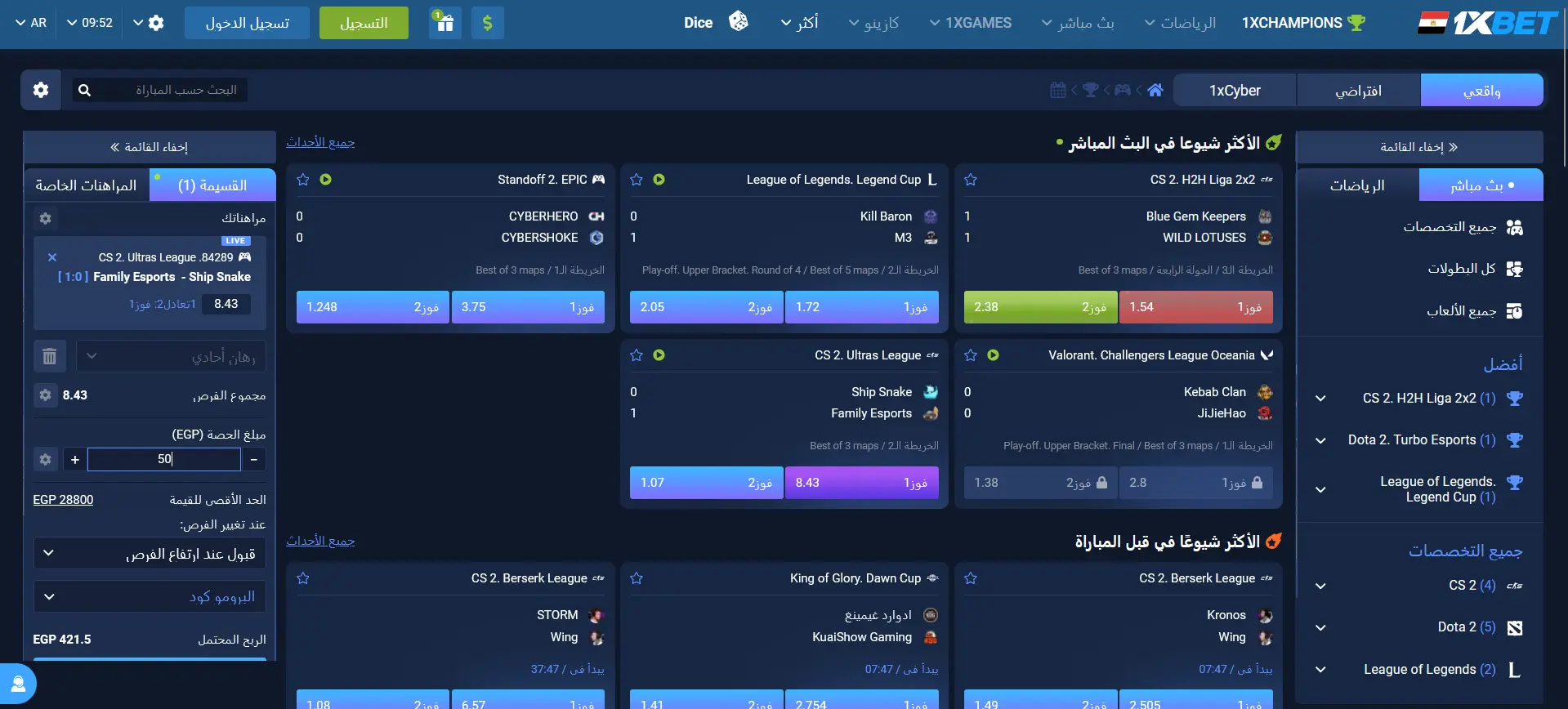The width and height of the screenshot is (1568, 709).
Task: Play Valorant Challengers League live stream
Action: (x=993, y=355)
